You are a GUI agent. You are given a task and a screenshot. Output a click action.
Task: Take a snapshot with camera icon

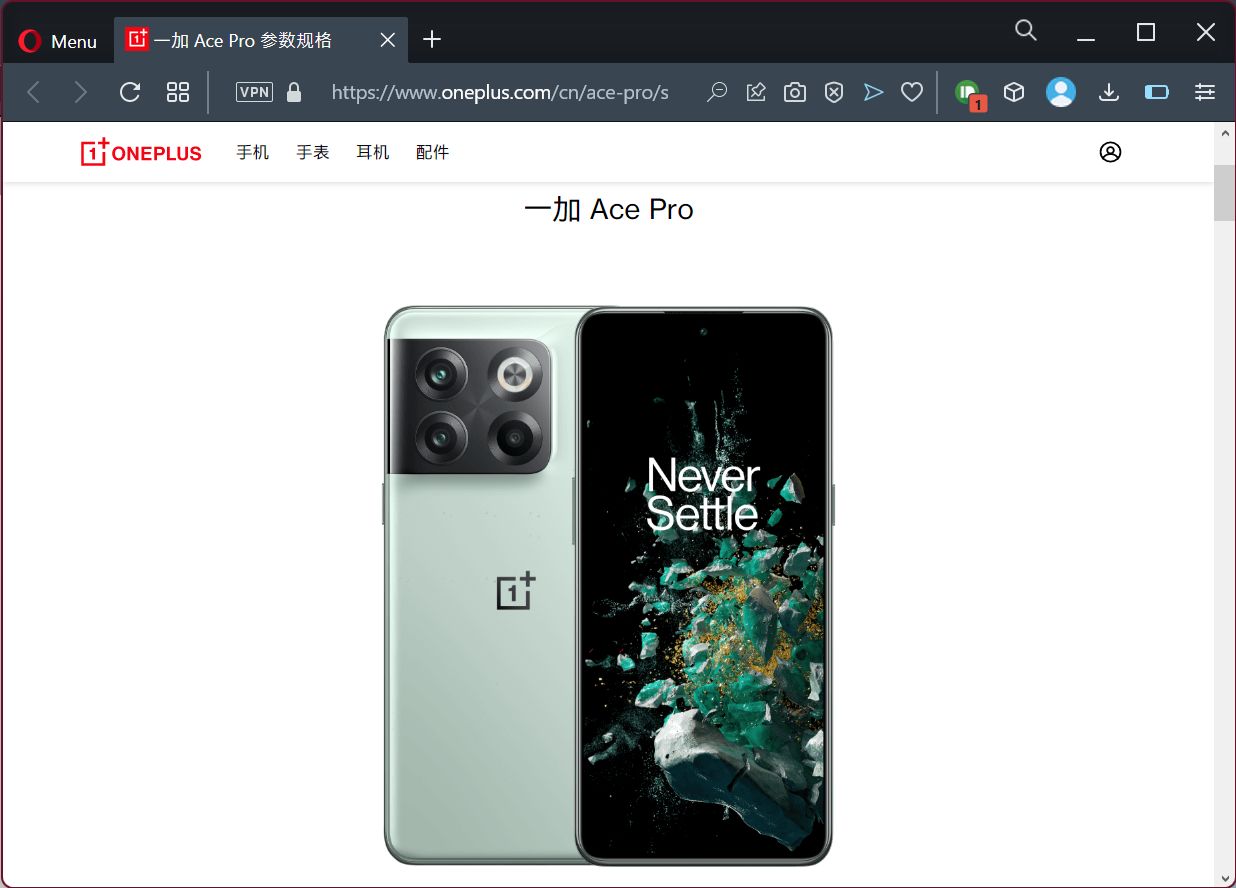[795, 92]
